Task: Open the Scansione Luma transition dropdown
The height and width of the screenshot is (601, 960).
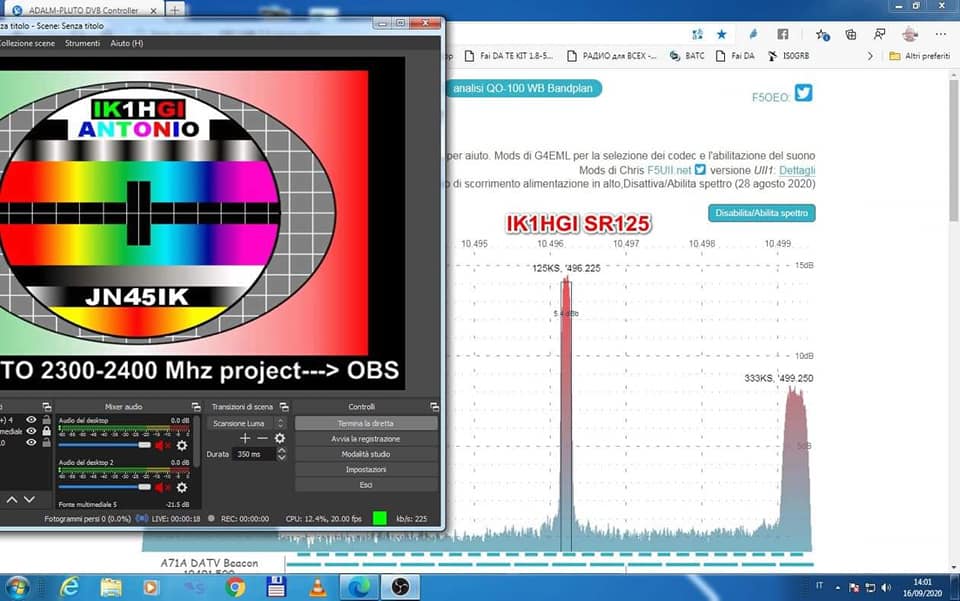Action: click(246, 423)
